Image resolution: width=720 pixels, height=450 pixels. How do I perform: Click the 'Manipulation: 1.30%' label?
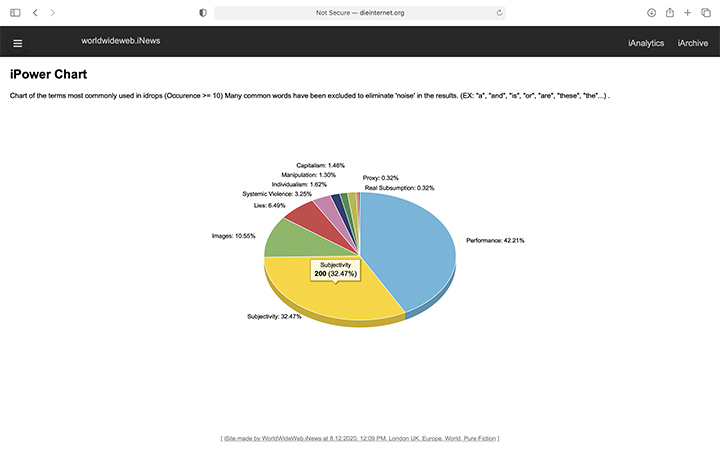(x=309, y=175)
